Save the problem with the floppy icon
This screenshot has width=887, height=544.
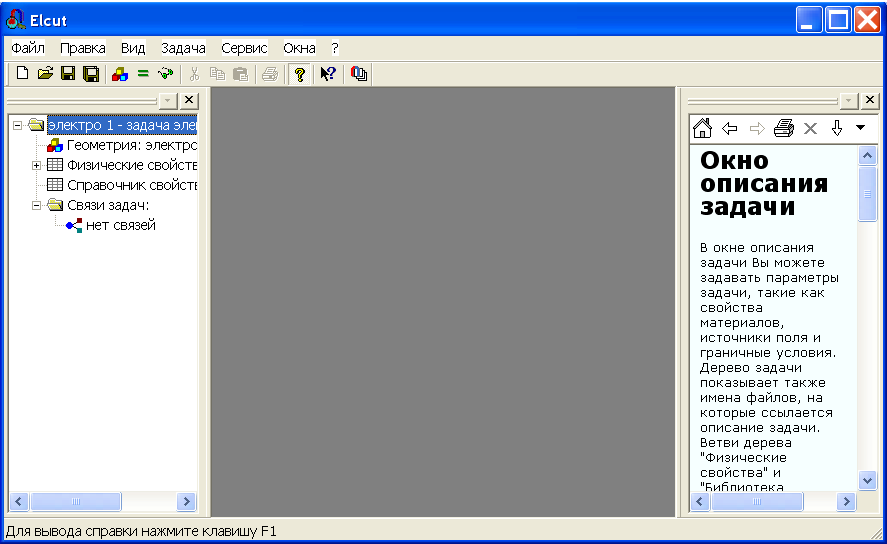click(68, 74)
